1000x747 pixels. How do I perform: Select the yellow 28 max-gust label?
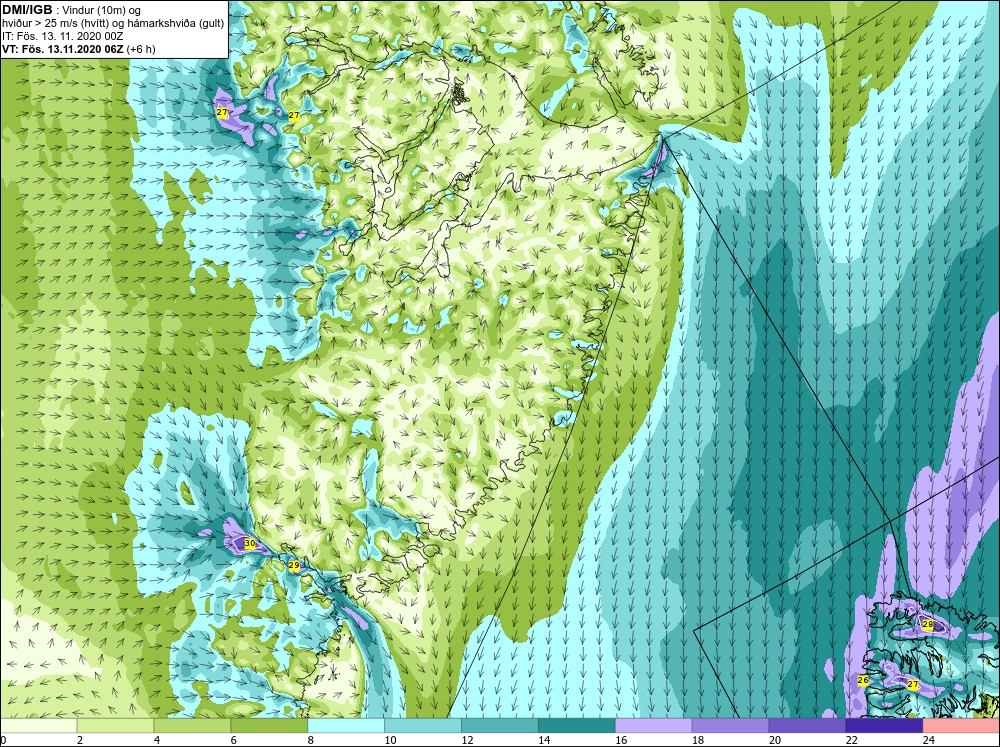(x=928, y=624)
